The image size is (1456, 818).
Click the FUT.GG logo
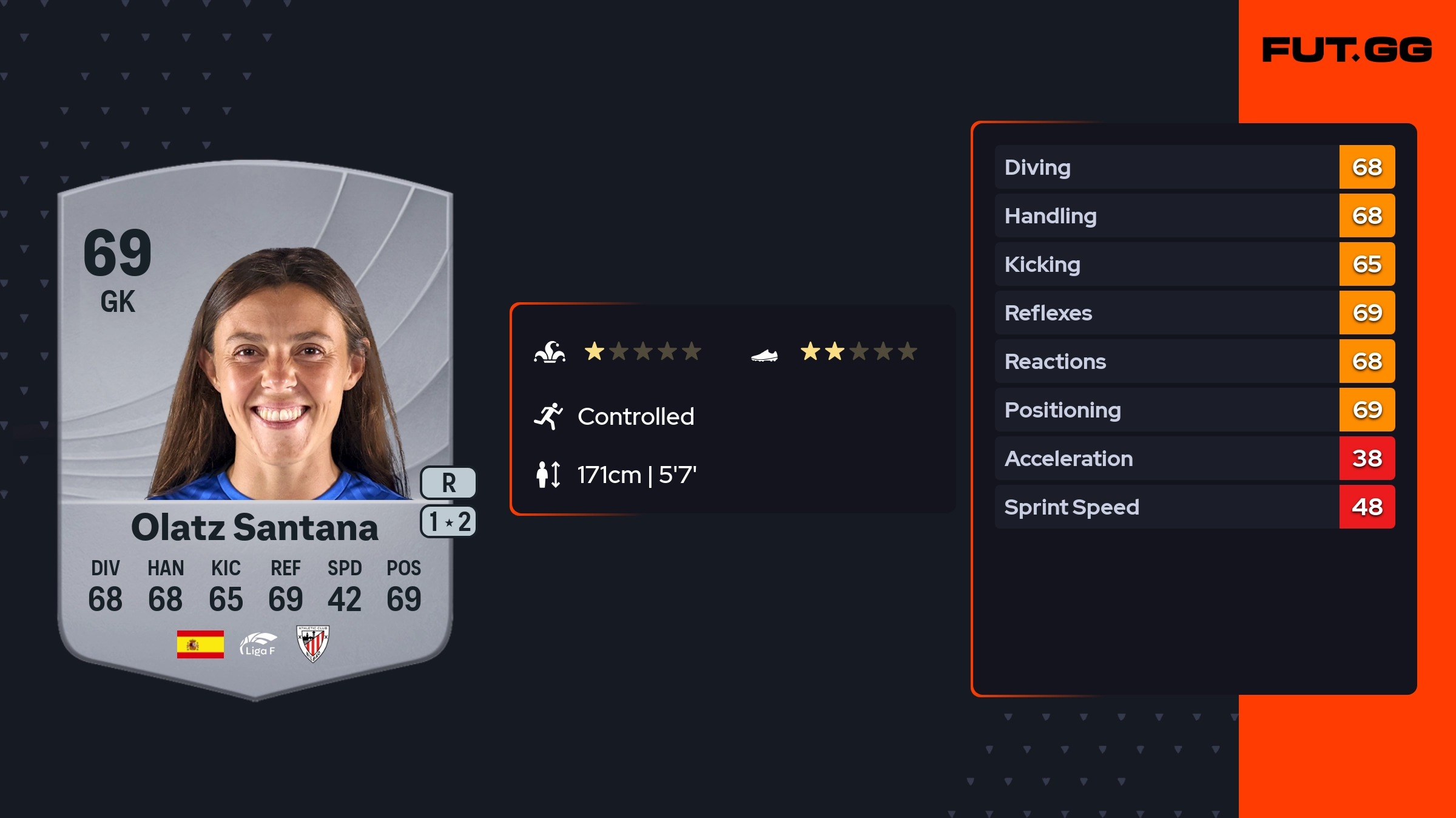click(x=1347, y=50)
